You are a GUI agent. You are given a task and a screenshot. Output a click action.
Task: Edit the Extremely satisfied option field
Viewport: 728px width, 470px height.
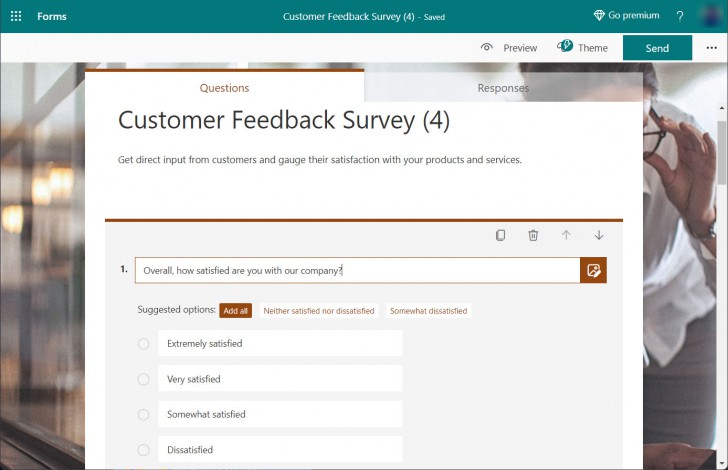(x=280, y=343)
